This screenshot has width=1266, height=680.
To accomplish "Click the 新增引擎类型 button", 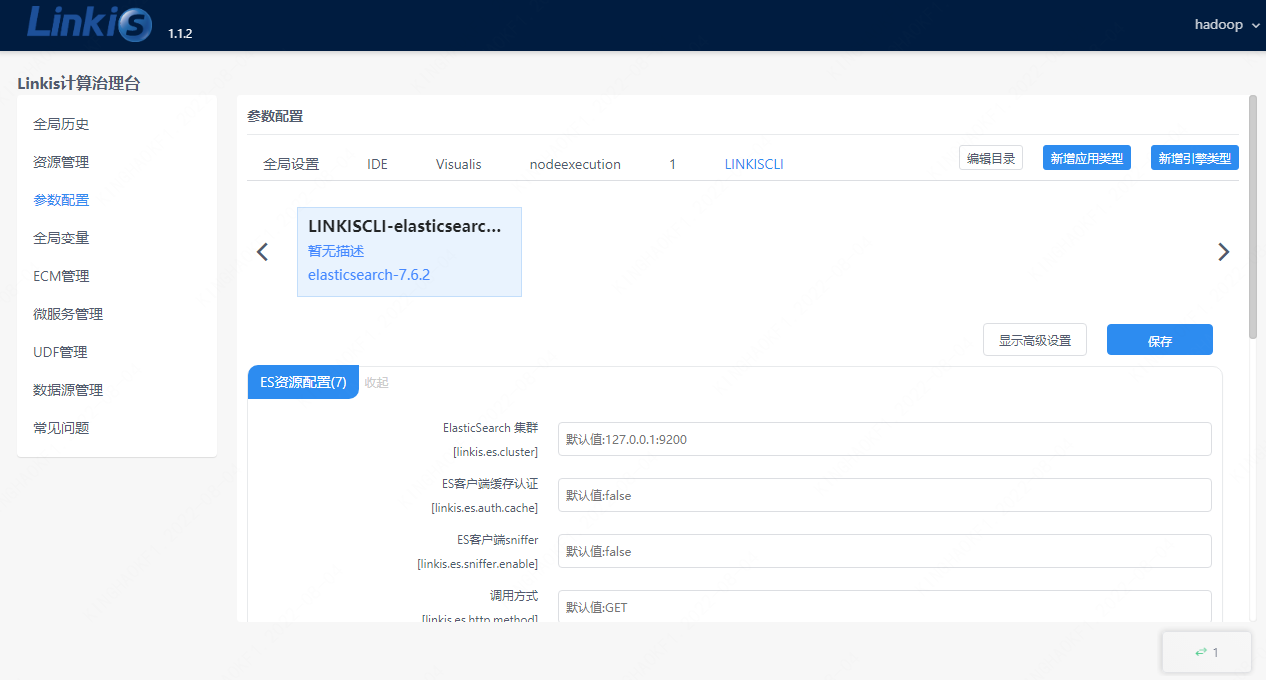I will (x=1194, y=157).
